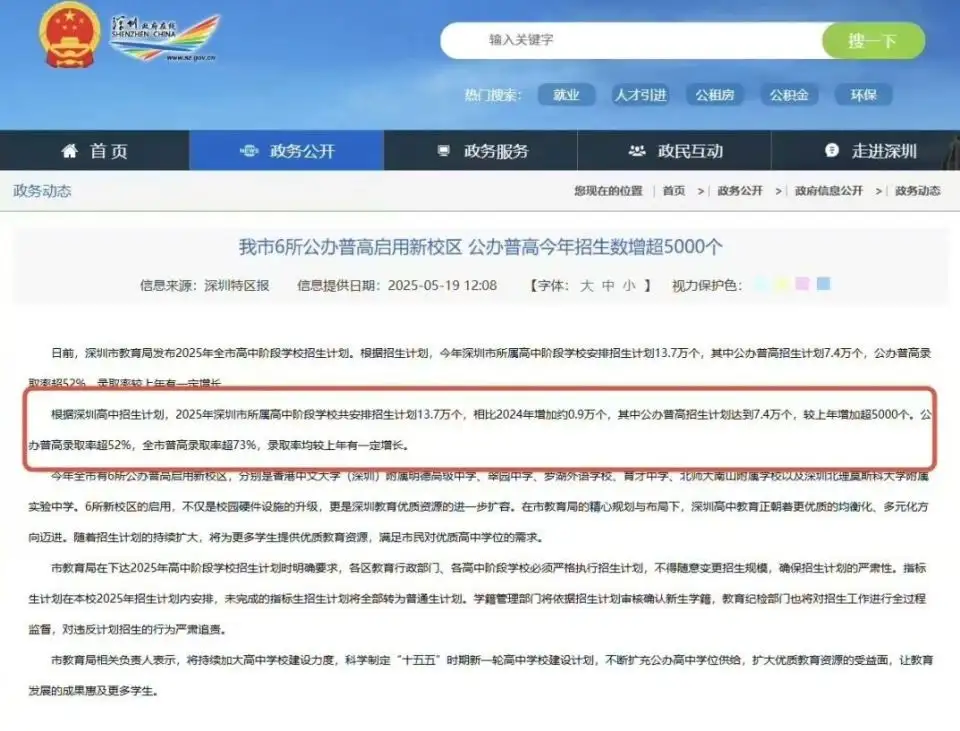This screenshot has width=960, height=731.
Task: Click the monitor icon beside 政务服务
Action: pos(444,151)
